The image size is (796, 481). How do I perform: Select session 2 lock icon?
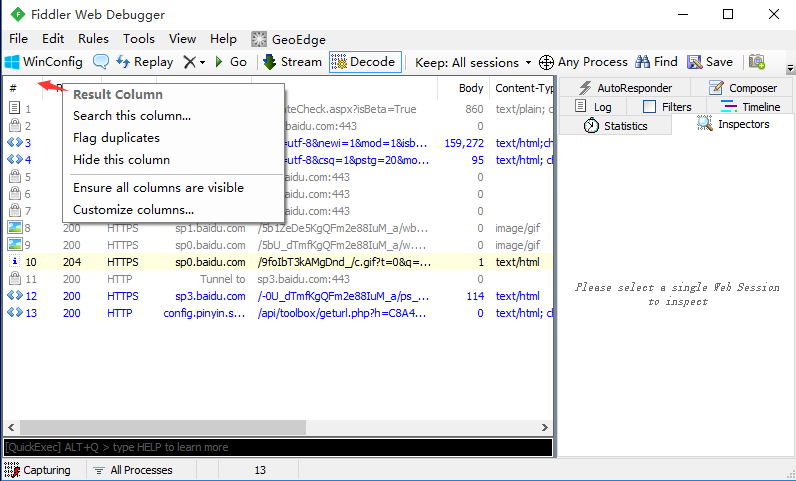[14, 125]
